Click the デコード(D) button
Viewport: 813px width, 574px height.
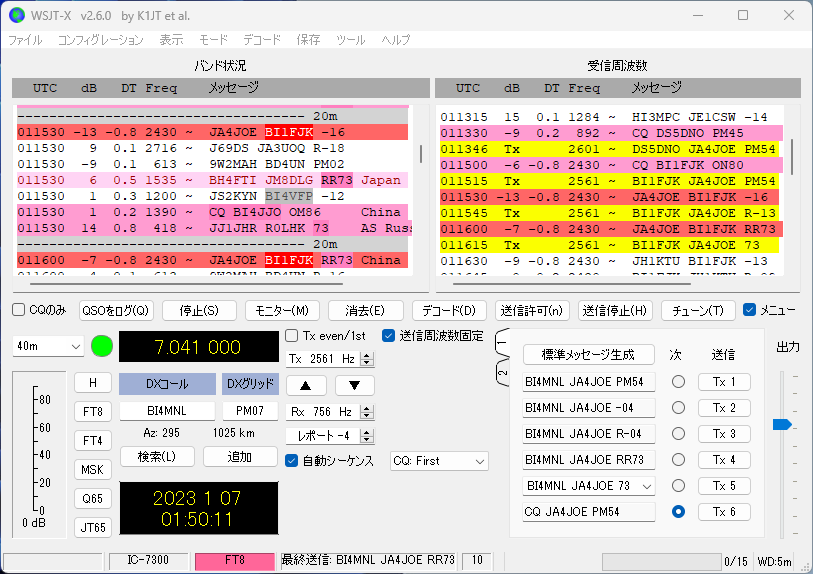[449, 311]
